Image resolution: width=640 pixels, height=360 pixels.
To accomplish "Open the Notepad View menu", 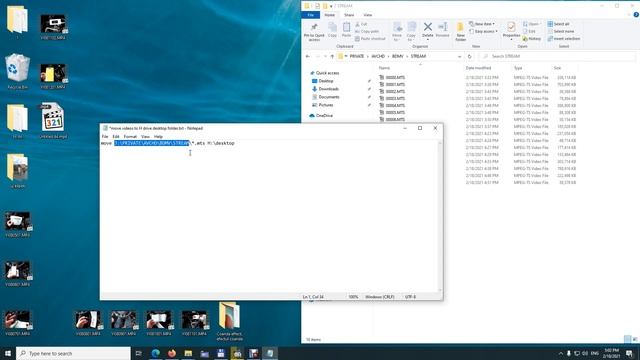I will [x=145, y=136].
